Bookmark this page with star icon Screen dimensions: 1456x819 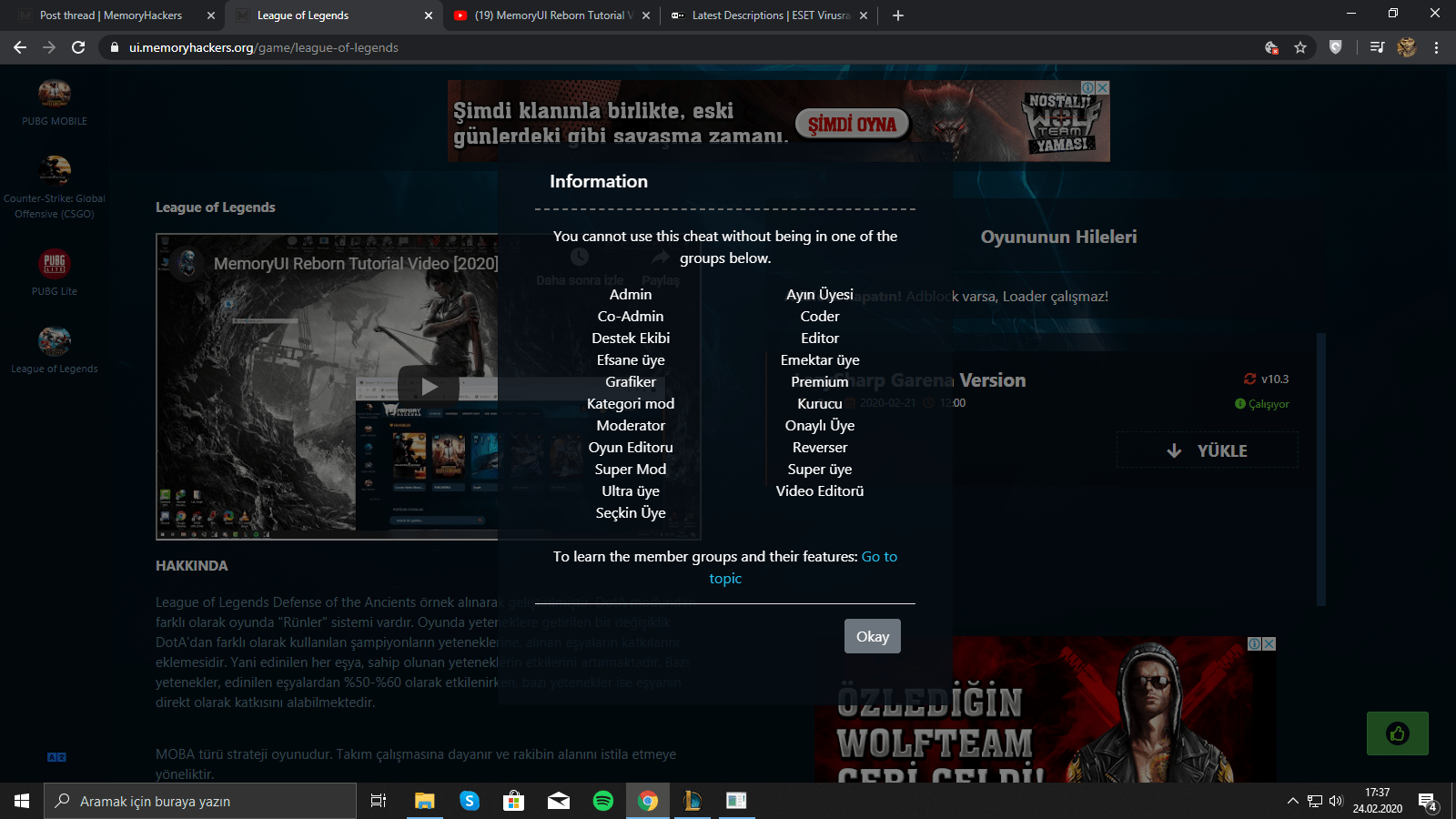pyautogui.click(x=1300, y=47)
